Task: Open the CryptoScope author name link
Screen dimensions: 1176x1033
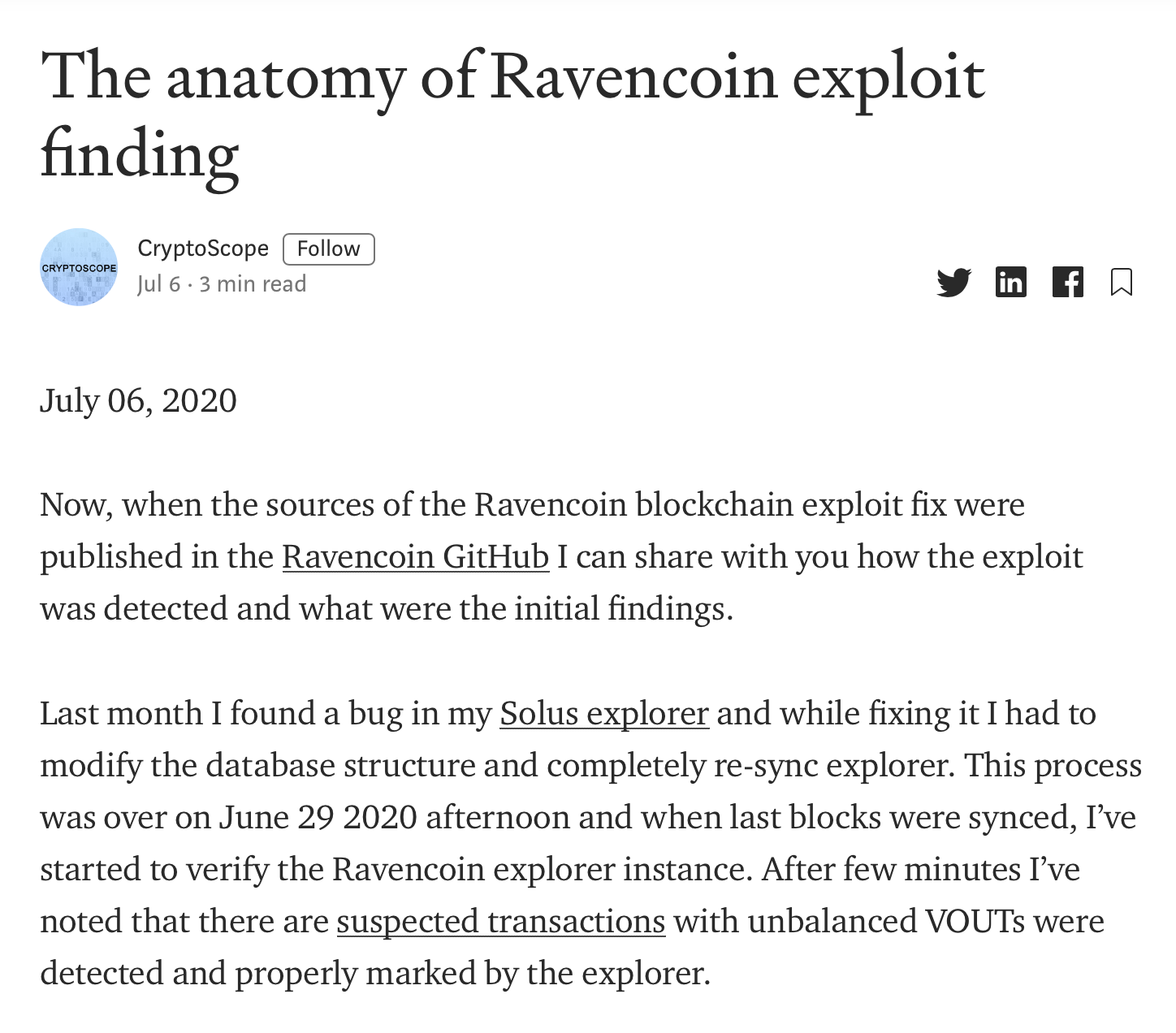Action: click(203, 249)
